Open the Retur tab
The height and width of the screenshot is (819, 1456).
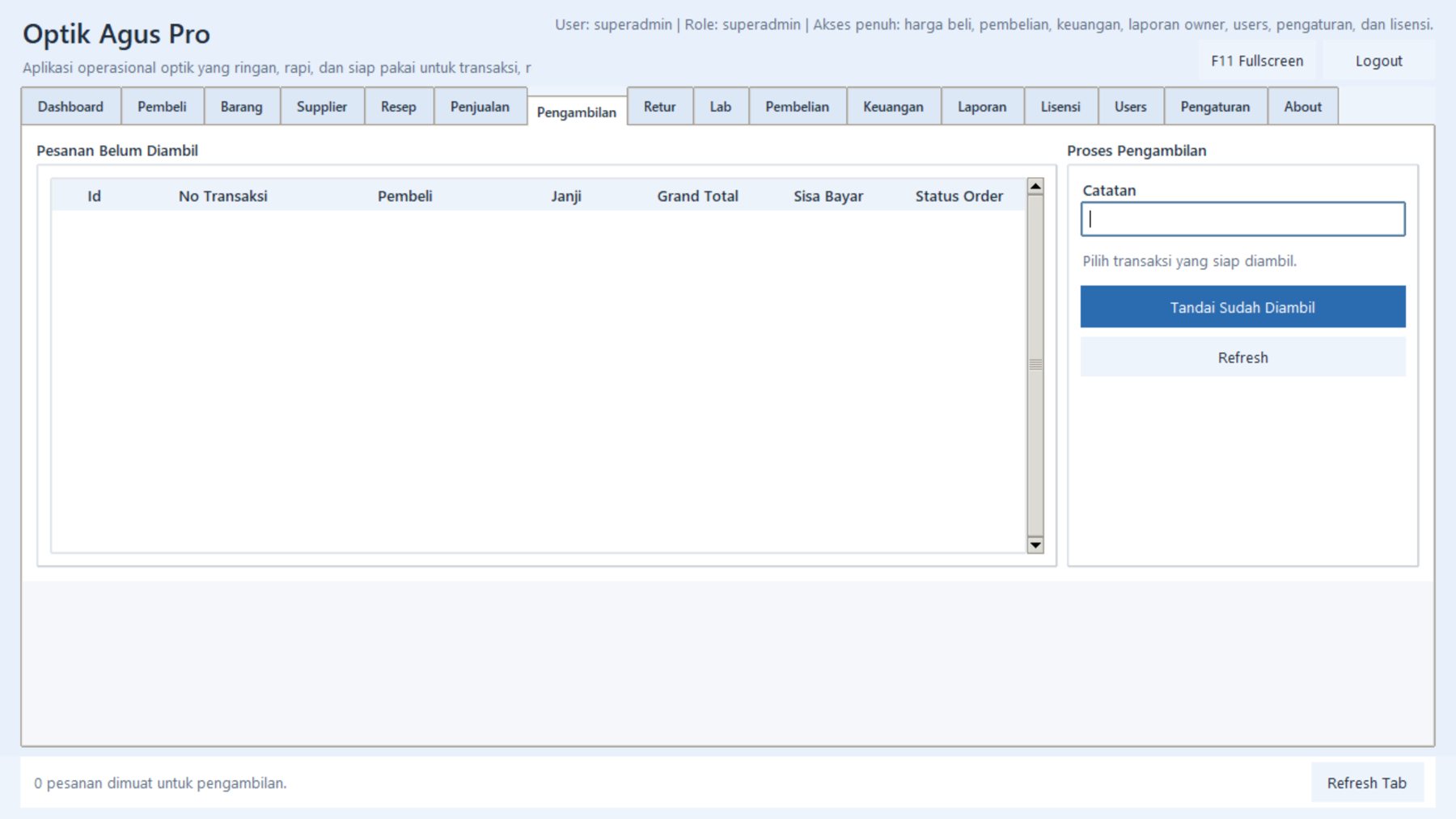pos(659,107)
